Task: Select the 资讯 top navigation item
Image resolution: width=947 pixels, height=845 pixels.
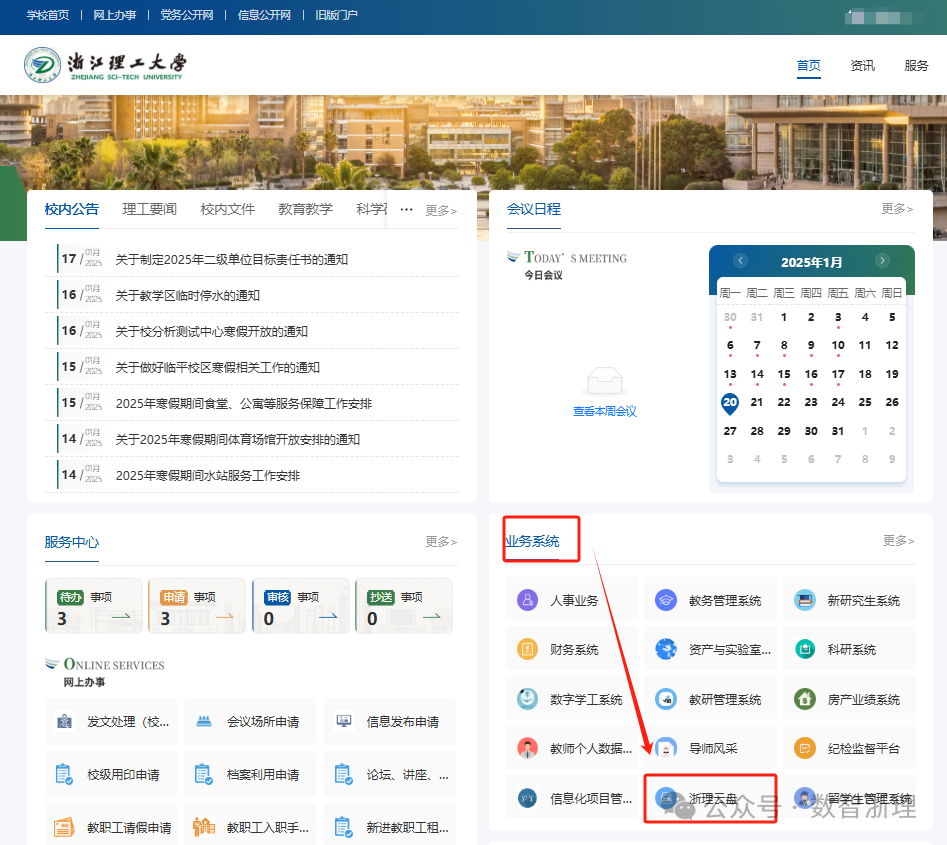Action: point(862,66)
